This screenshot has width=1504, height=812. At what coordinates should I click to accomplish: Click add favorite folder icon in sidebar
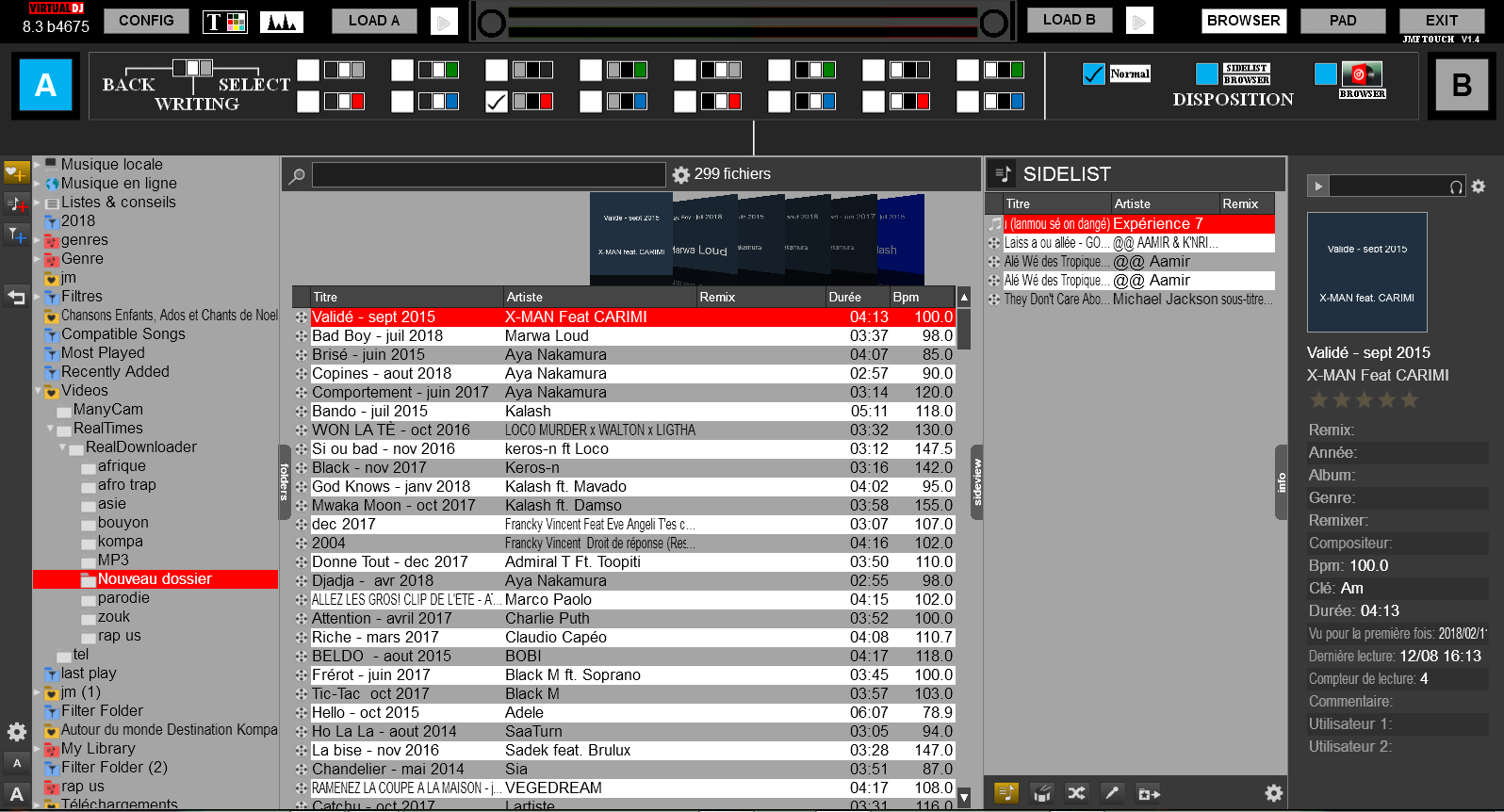(x=17, y=172)
